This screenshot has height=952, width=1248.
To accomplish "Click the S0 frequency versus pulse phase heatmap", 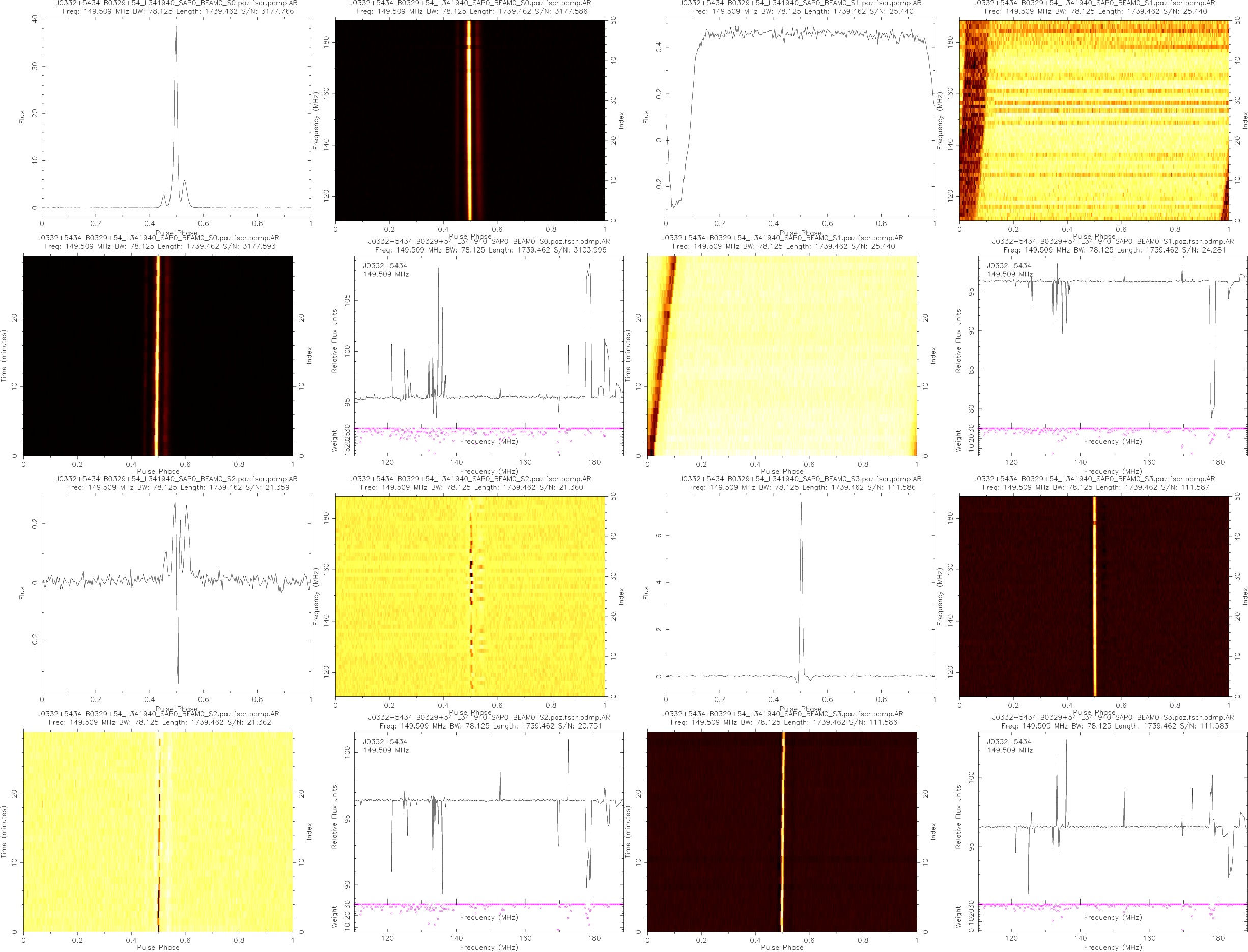I will click(470, 120).
